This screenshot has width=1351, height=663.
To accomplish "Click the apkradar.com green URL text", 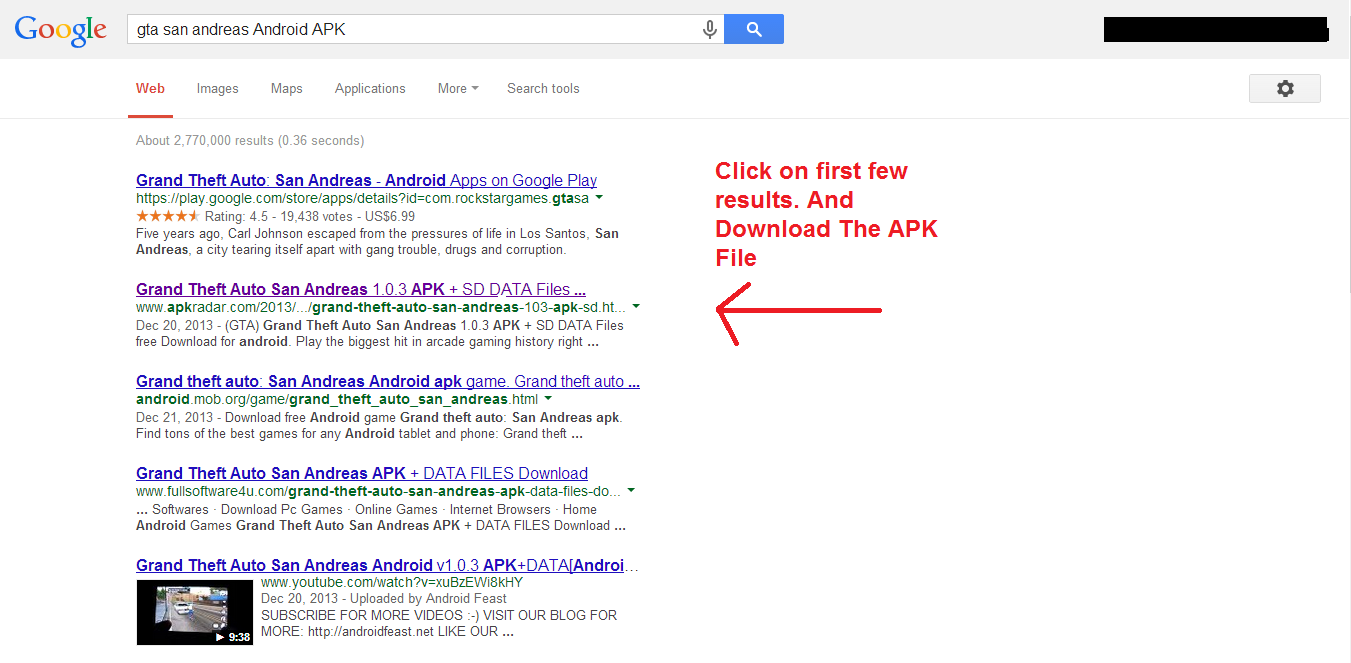I will tap(381, 307).
